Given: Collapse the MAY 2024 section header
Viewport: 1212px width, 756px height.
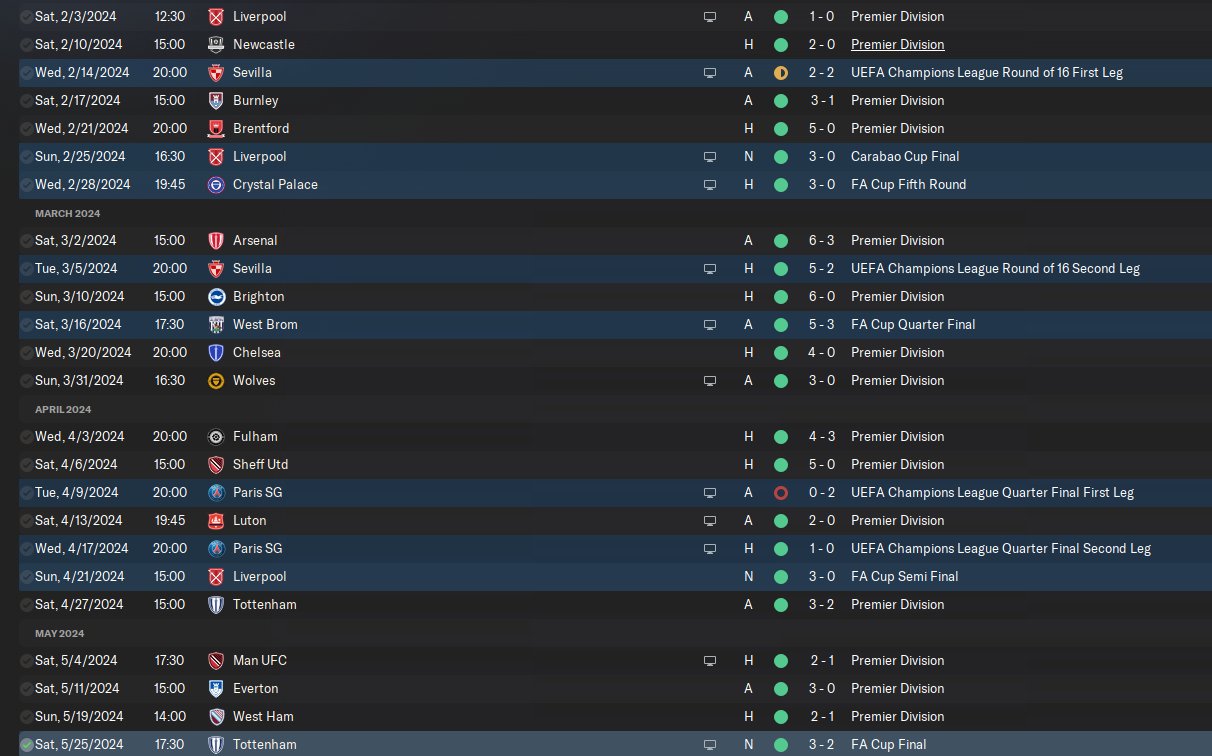Looking at the screenshot, I should [60, 633].
